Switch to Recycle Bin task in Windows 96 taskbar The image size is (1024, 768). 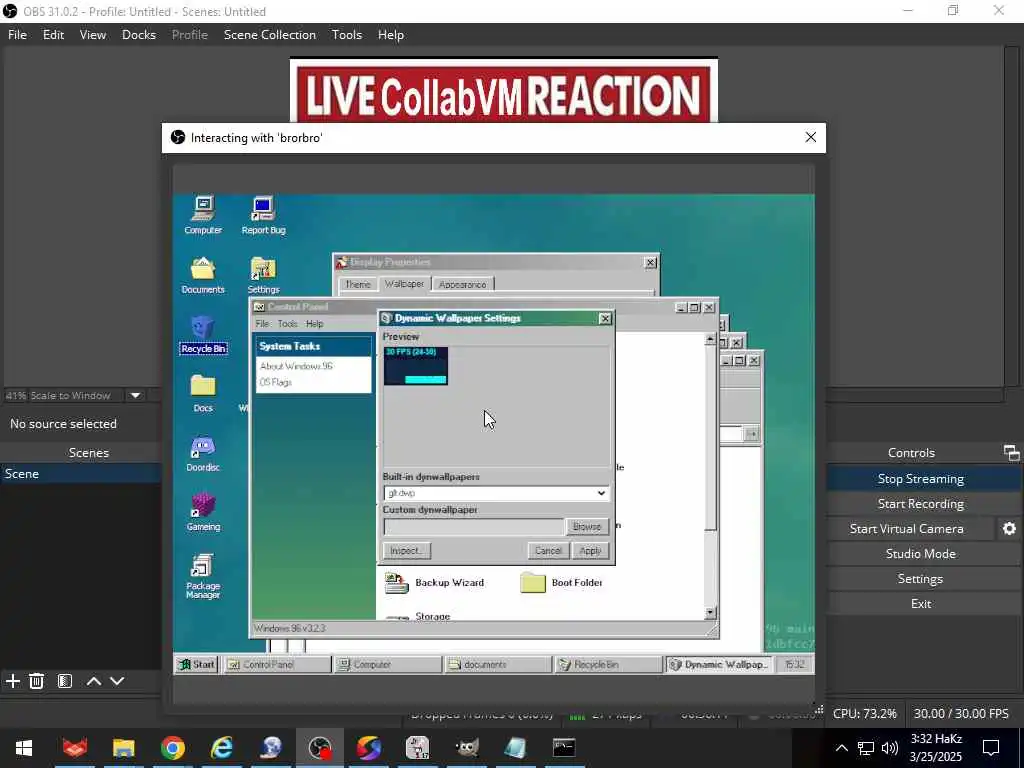pyautogui.click(x=609, y=664)
